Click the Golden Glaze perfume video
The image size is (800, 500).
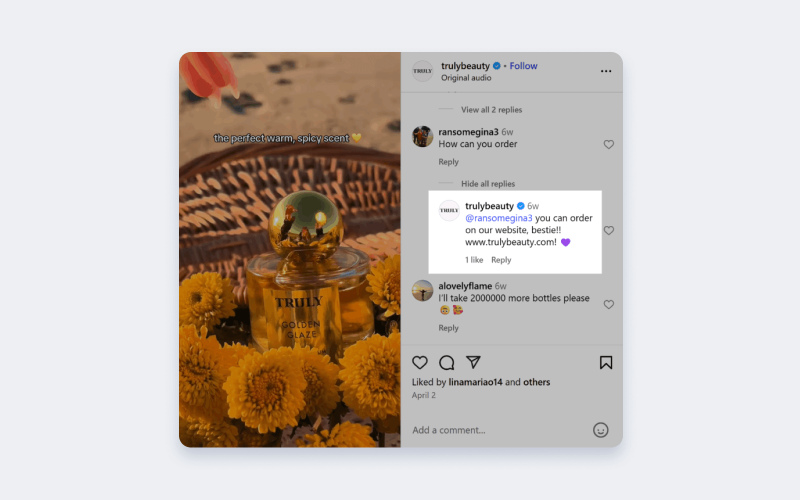click(290, 249)
